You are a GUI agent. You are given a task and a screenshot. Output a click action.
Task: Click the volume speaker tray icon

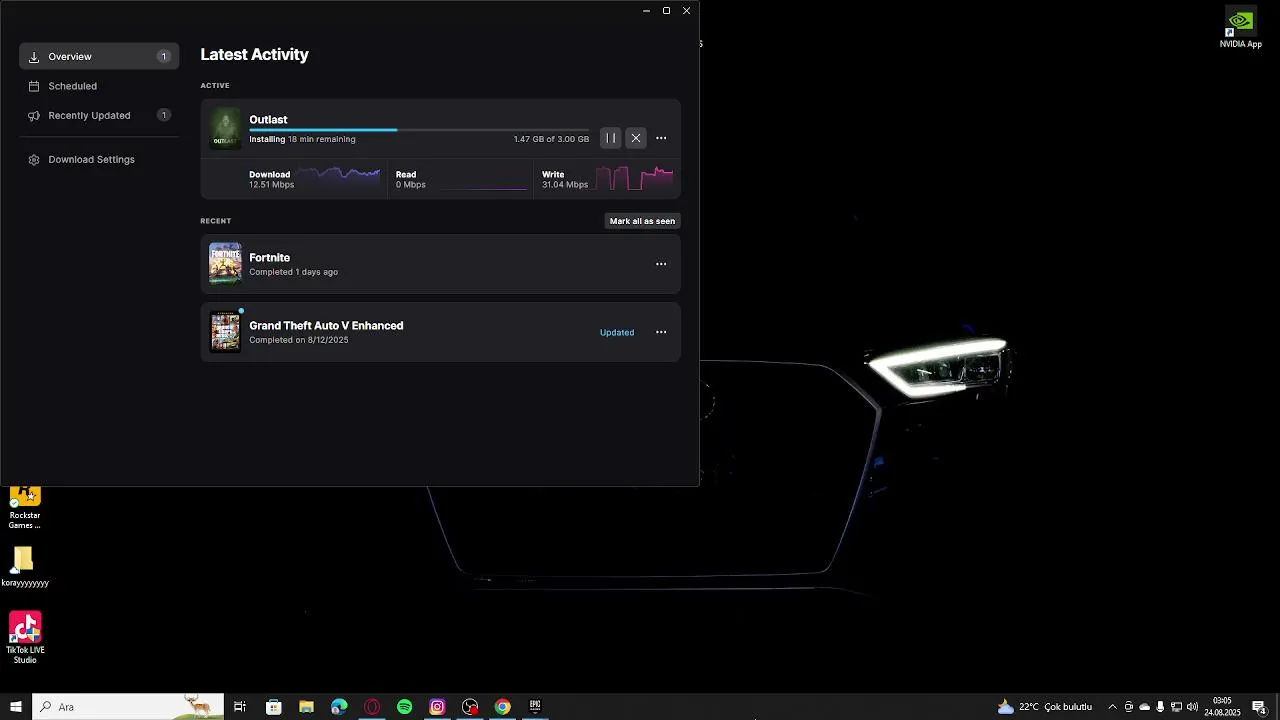1192,707
